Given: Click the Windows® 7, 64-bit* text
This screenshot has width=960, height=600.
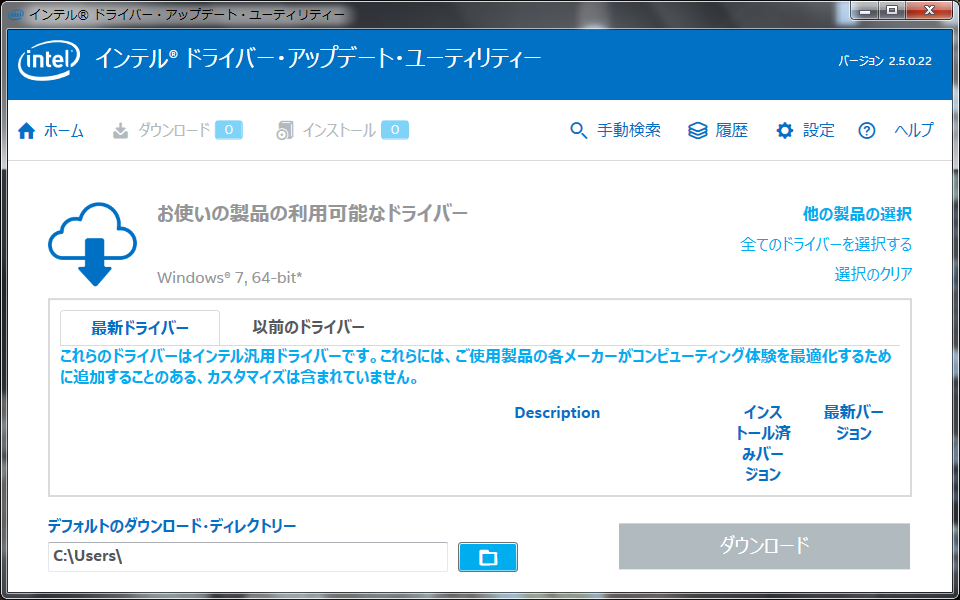Looking at the screenshot, I should [x=230, y=277].
